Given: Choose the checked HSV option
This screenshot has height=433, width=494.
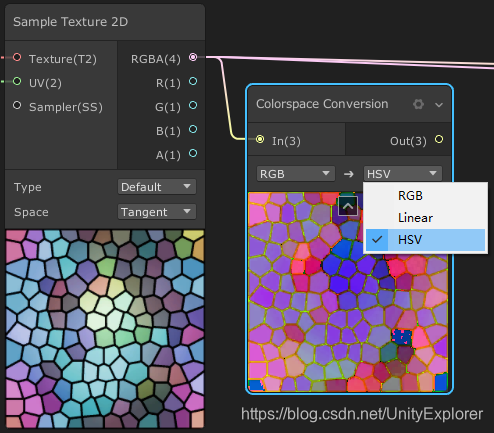Looking at the screenshot, I should click(425, 240).
